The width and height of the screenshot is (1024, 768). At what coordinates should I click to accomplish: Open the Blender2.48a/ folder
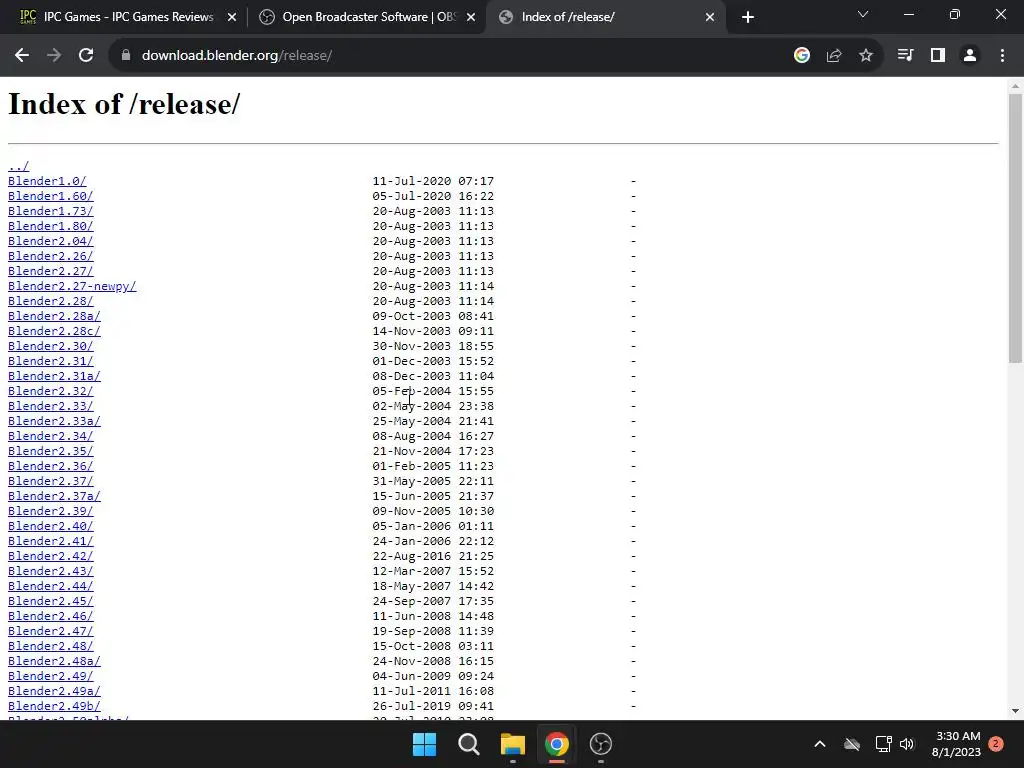(54, 662)
